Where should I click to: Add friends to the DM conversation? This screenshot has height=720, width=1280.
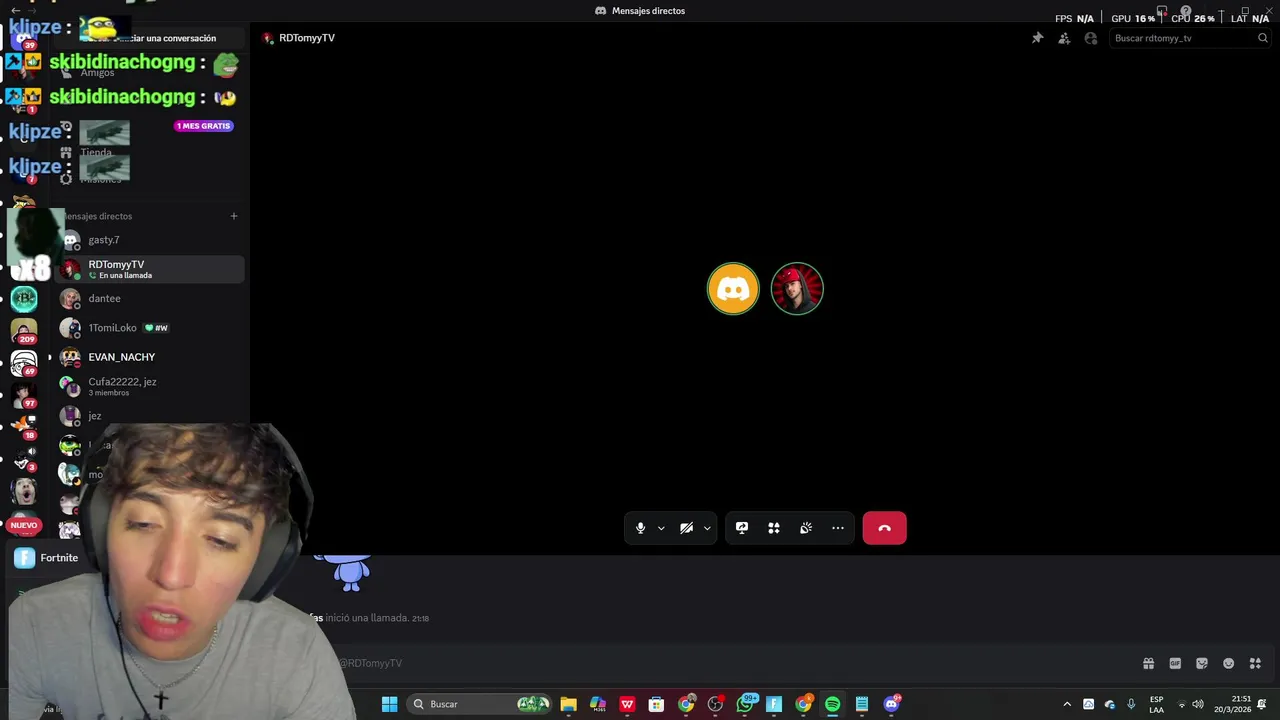tap(1064, 38)
